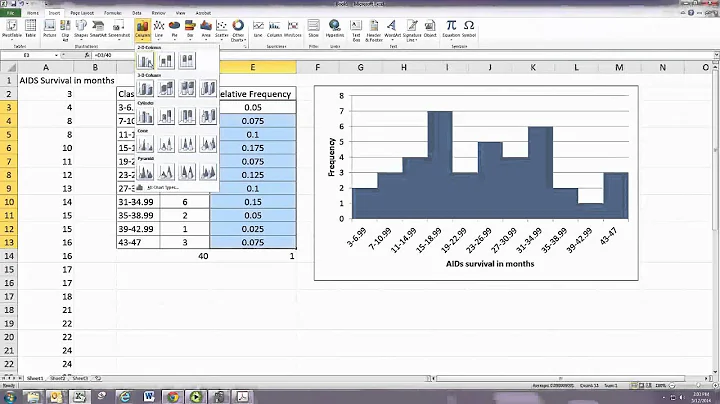Choose the Stacked Cone chart type
This screenshot has width=720, height=404.
pos(166,144)
